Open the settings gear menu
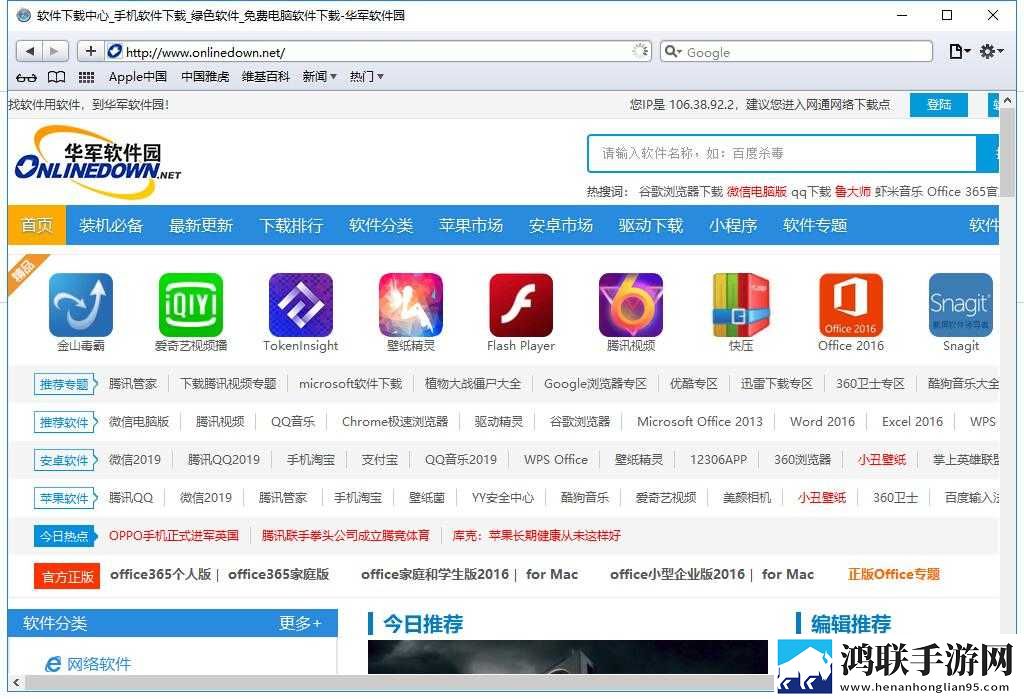1024x699 pixels. pyautogui.click(x=991, y=51)
